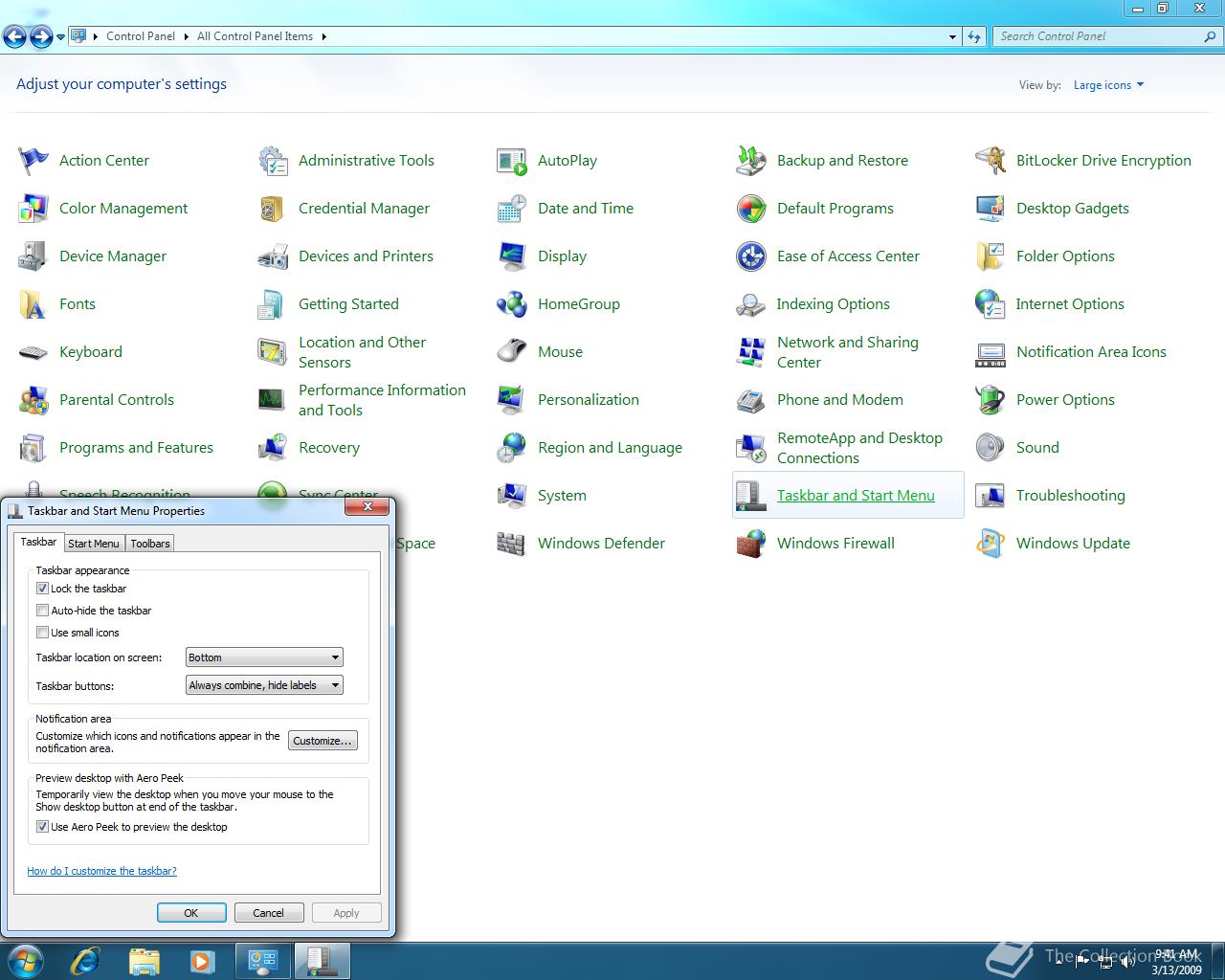
Task: Open the Default Programs icon
Action: pos(751,209)
